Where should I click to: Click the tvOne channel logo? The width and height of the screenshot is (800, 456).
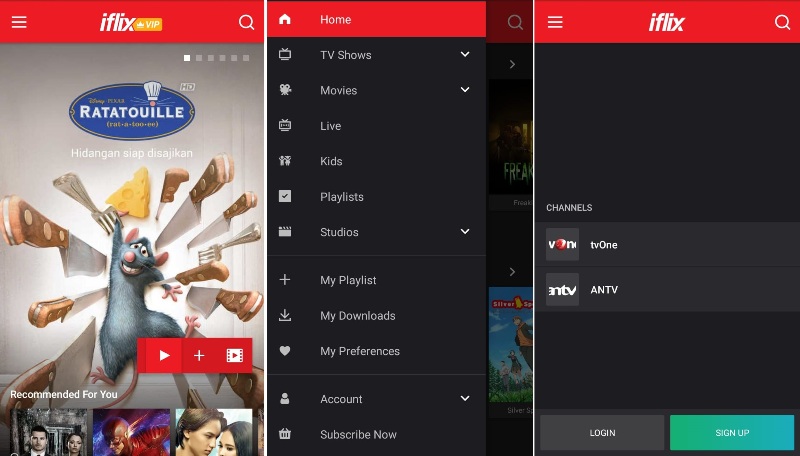pos(562,244)
